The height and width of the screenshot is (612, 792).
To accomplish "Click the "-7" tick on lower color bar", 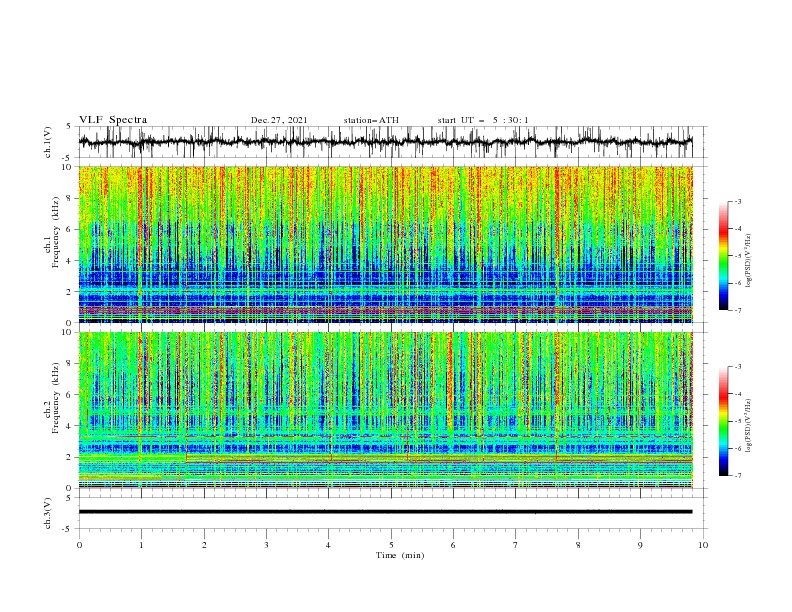I will click(x=737, y=476).
